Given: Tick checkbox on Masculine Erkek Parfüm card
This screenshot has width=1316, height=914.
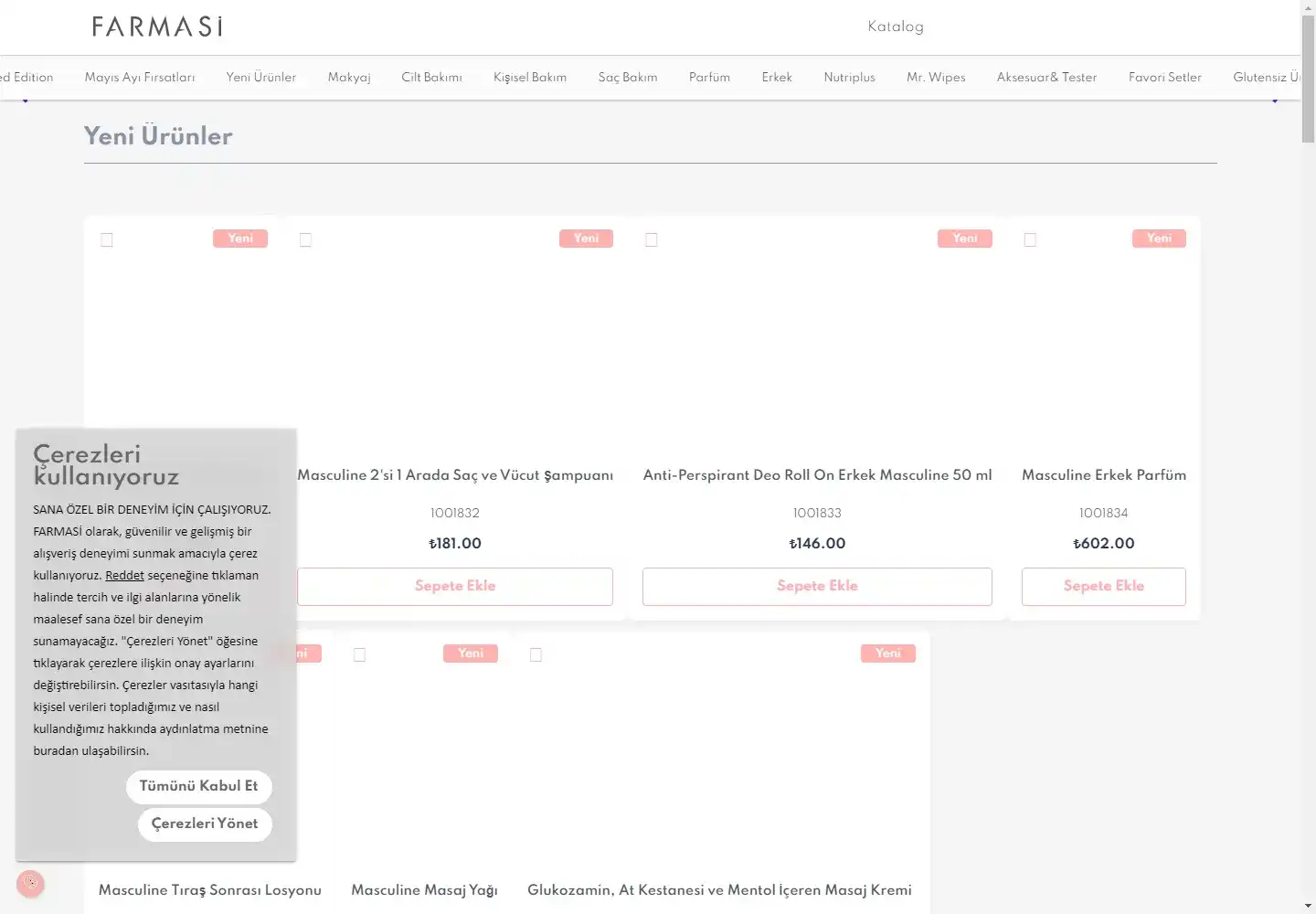Looking at the screenshot, I should (x=1030, y=239).
